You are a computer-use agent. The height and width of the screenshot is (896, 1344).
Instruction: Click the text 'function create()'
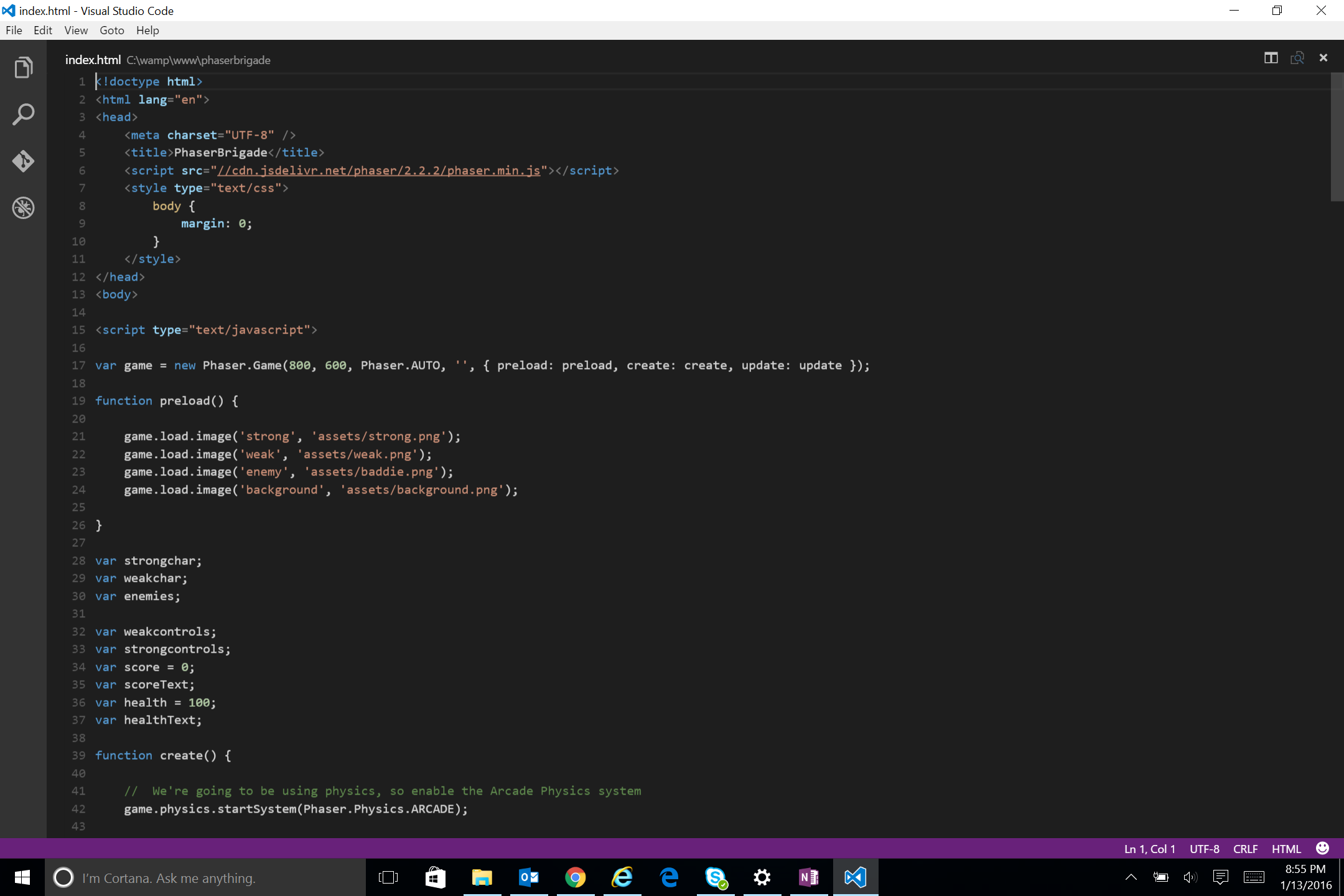click(156, 755)
